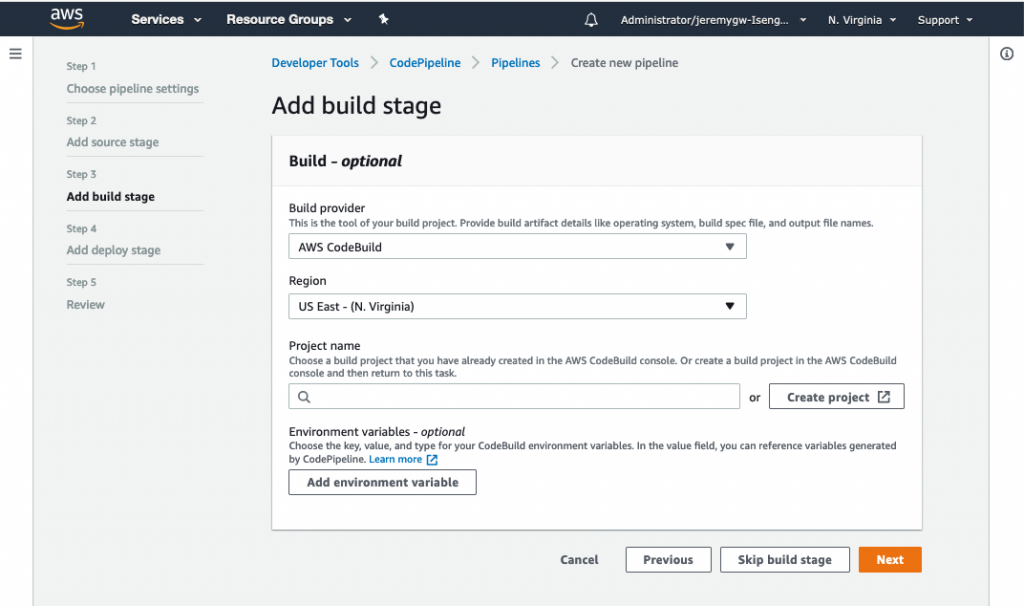Expand the Region dropdown
Viewport: 1024px width, 606px height.
coord(517,307)
